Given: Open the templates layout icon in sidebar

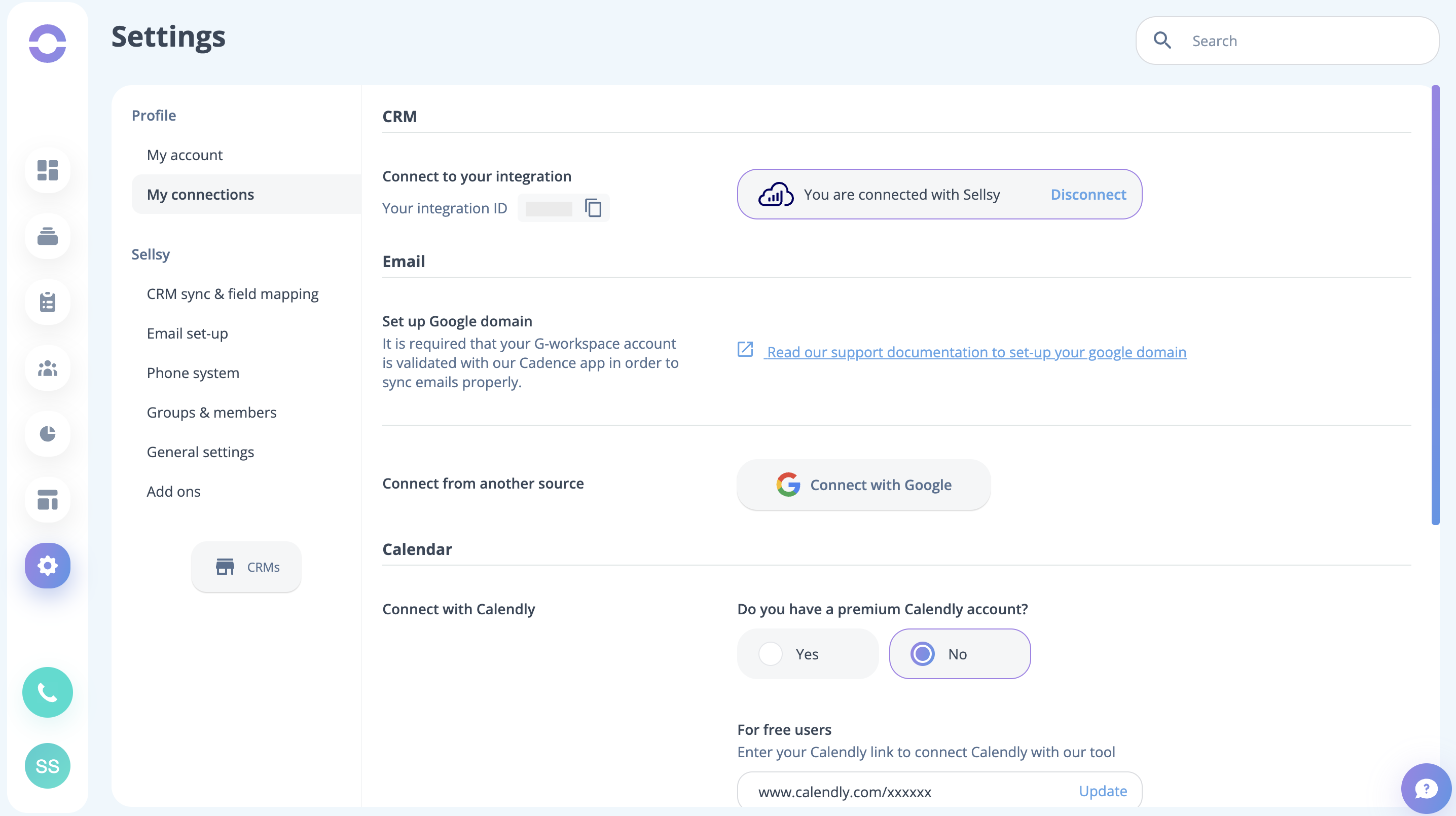Looking at the screenshot, I should [x=48, y=500].
